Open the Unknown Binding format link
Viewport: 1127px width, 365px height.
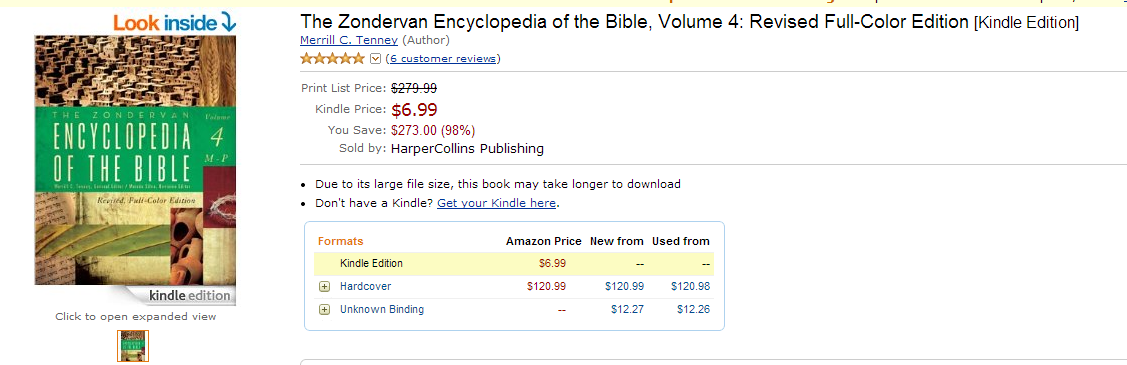tap(382, 310)
